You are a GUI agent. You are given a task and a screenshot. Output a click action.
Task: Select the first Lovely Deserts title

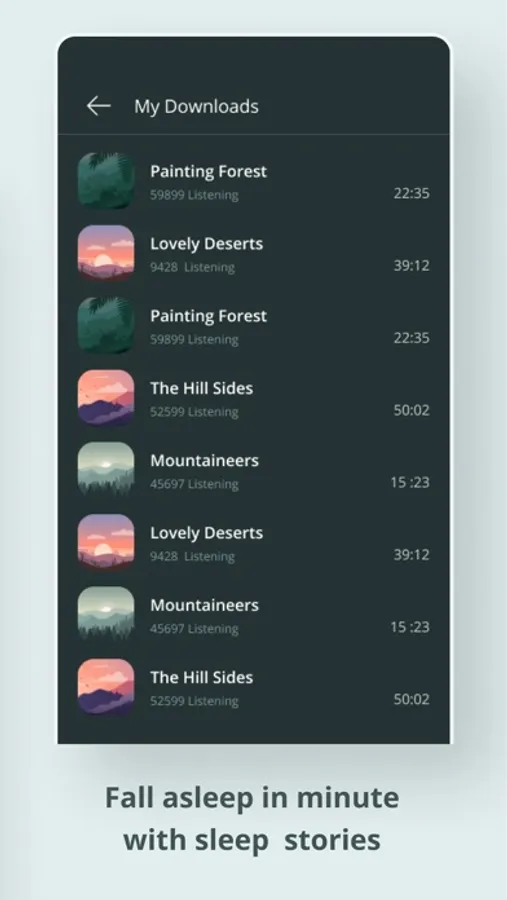coord(207,244)
